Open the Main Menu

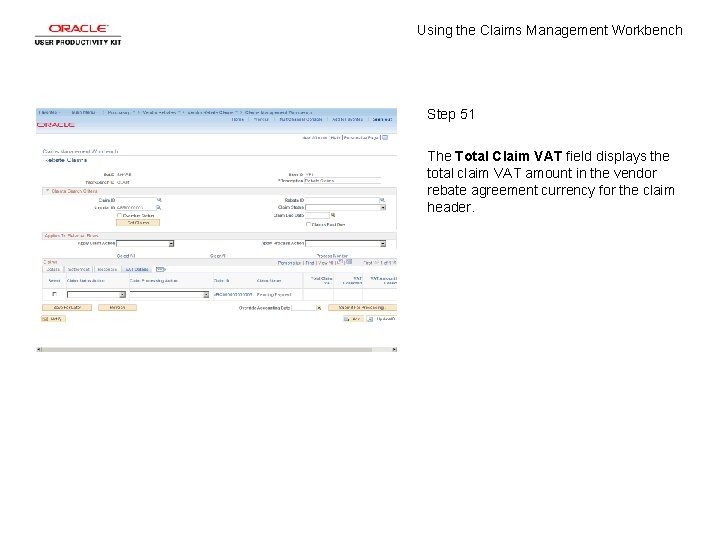pyautogui.click(x=83, y=112)
